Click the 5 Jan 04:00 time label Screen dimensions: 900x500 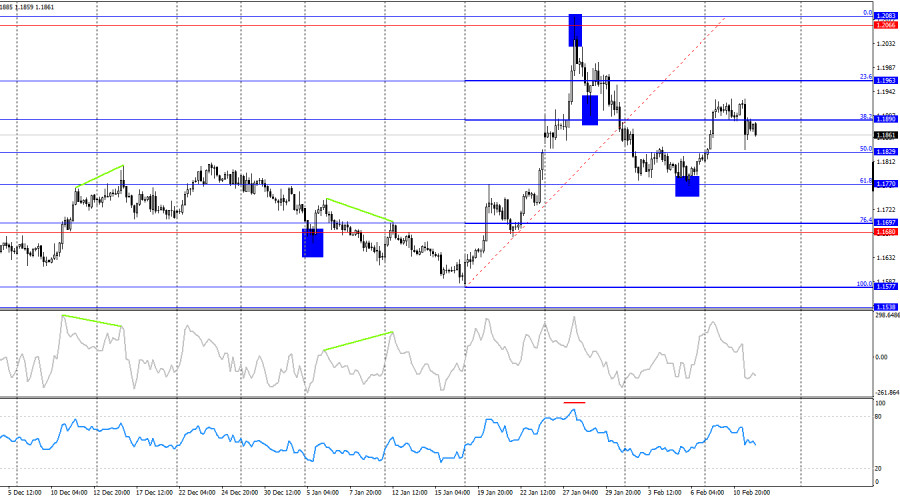[x=323, y=493]
